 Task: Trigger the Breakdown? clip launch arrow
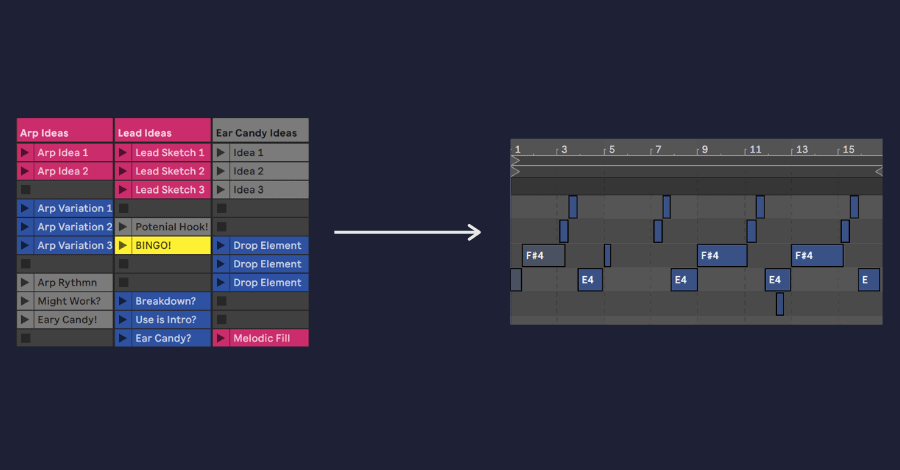click(x=122, y=301)
